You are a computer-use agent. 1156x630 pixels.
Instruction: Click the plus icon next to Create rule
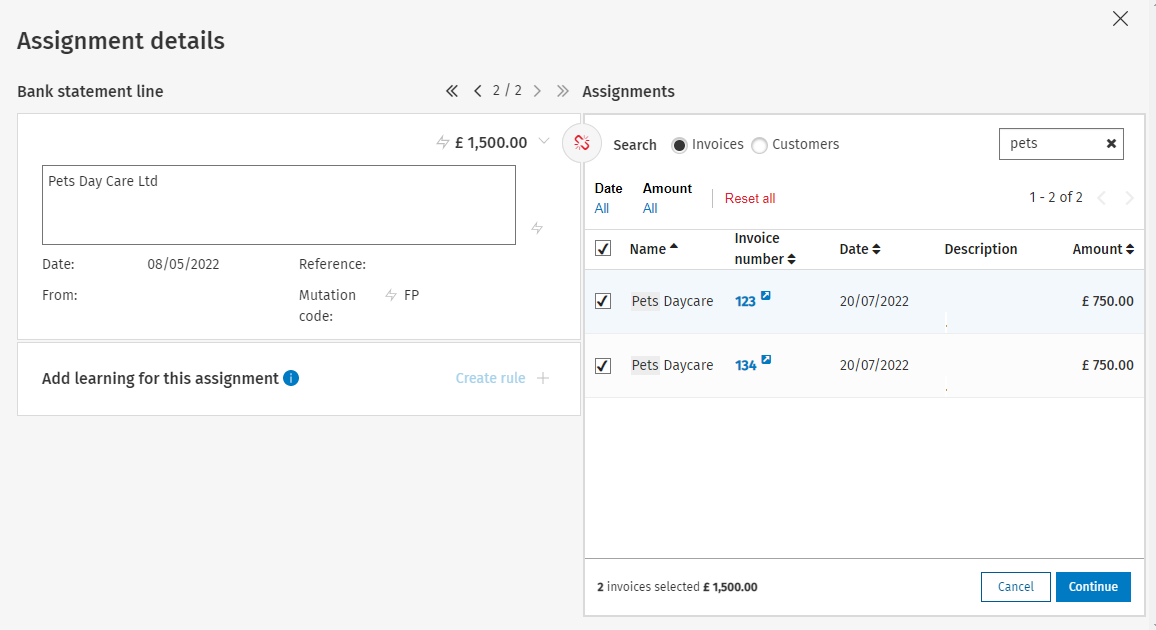click(543, 378)
